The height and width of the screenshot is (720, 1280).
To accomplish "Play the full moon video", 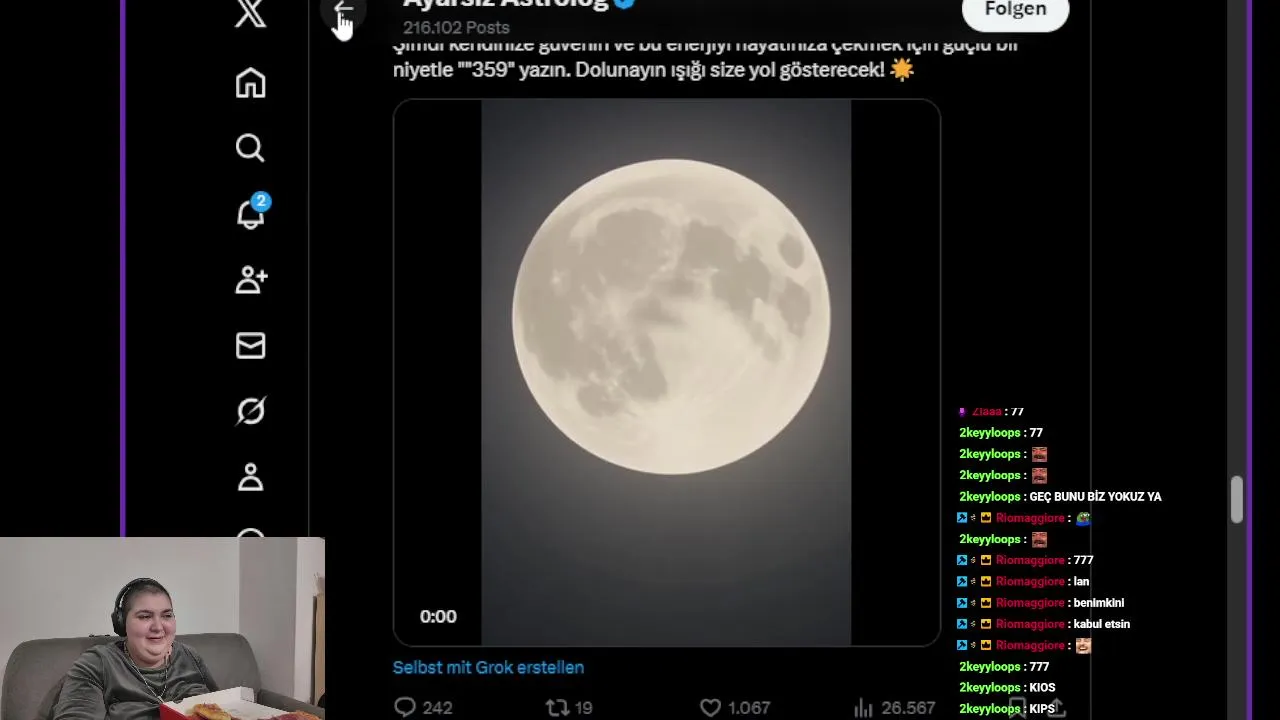I will [666, 372].
